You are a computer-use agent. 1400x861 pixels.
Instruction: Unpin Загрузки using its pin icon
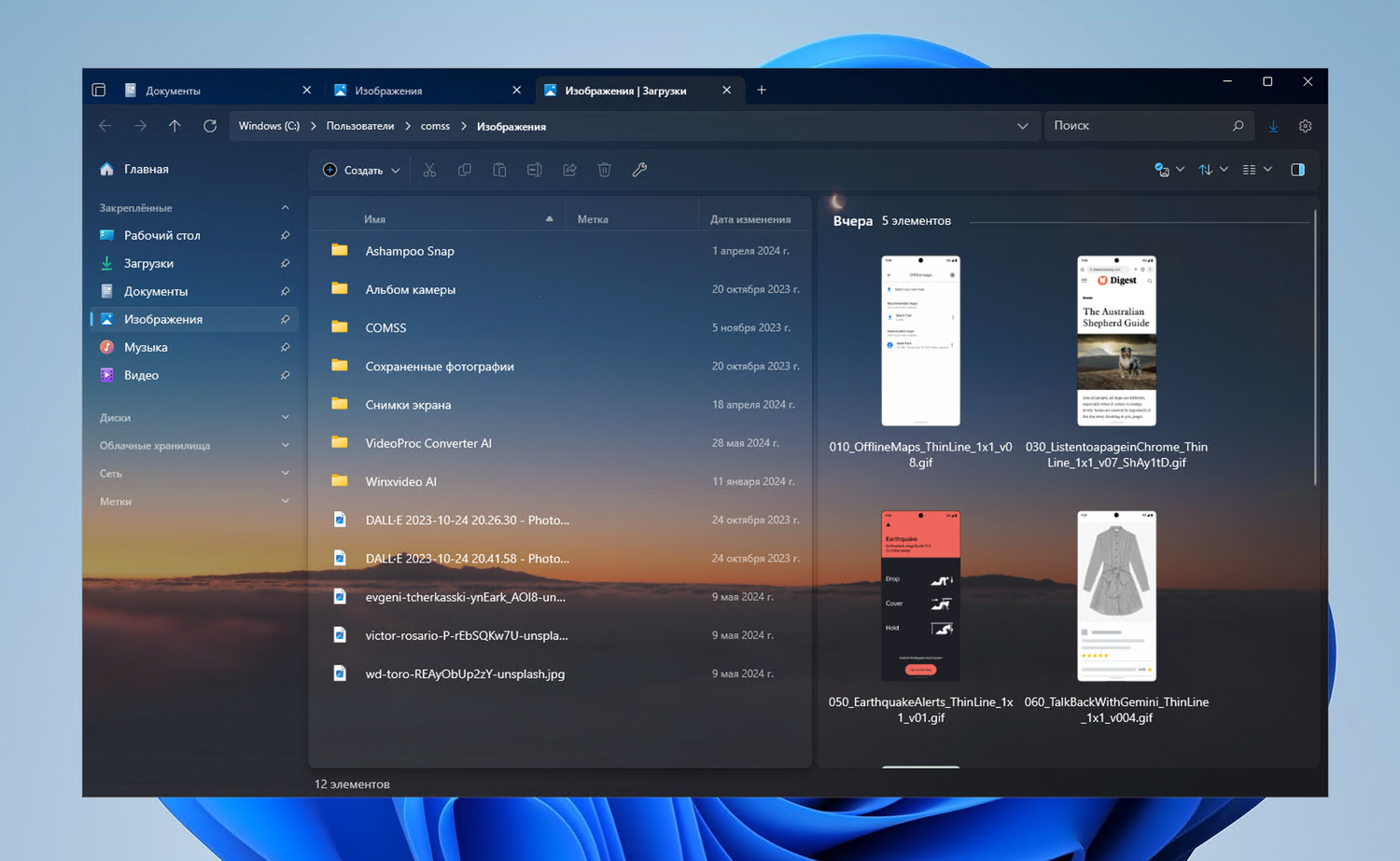click(285, 263)
